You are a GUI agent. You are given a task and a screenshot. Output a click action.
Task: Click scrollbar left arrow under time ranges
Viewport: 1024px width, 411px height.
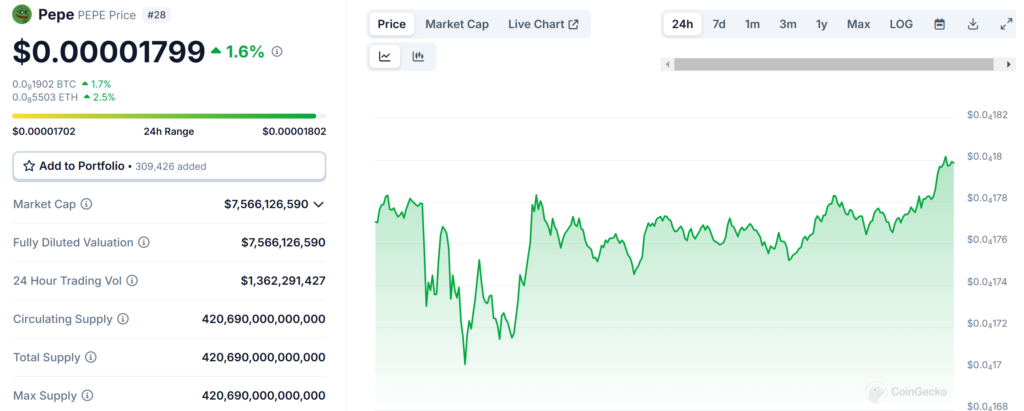[666, 64]
